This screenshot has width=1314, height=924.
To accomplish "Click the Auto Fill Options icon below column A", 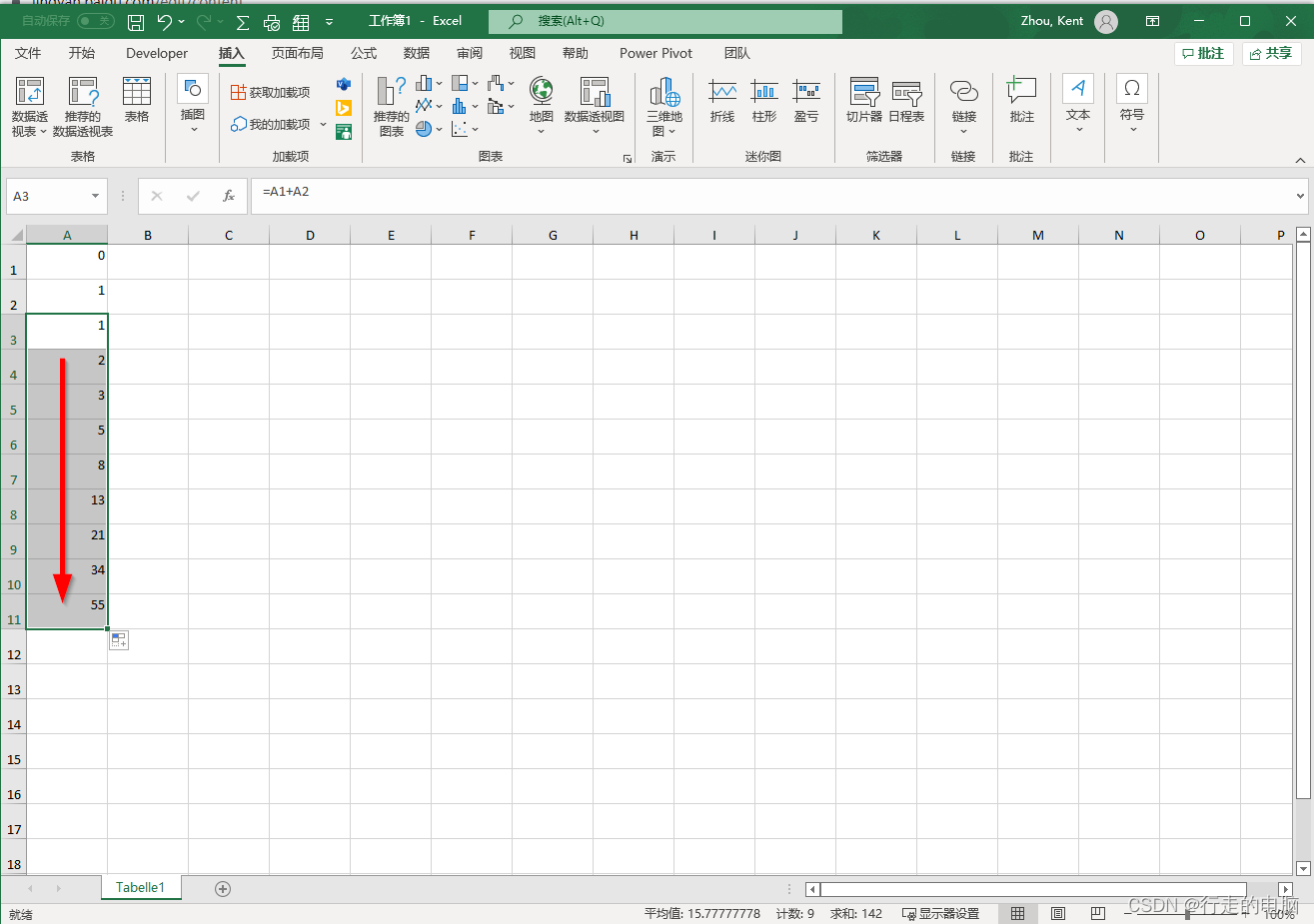I will (x=119, y=640).
